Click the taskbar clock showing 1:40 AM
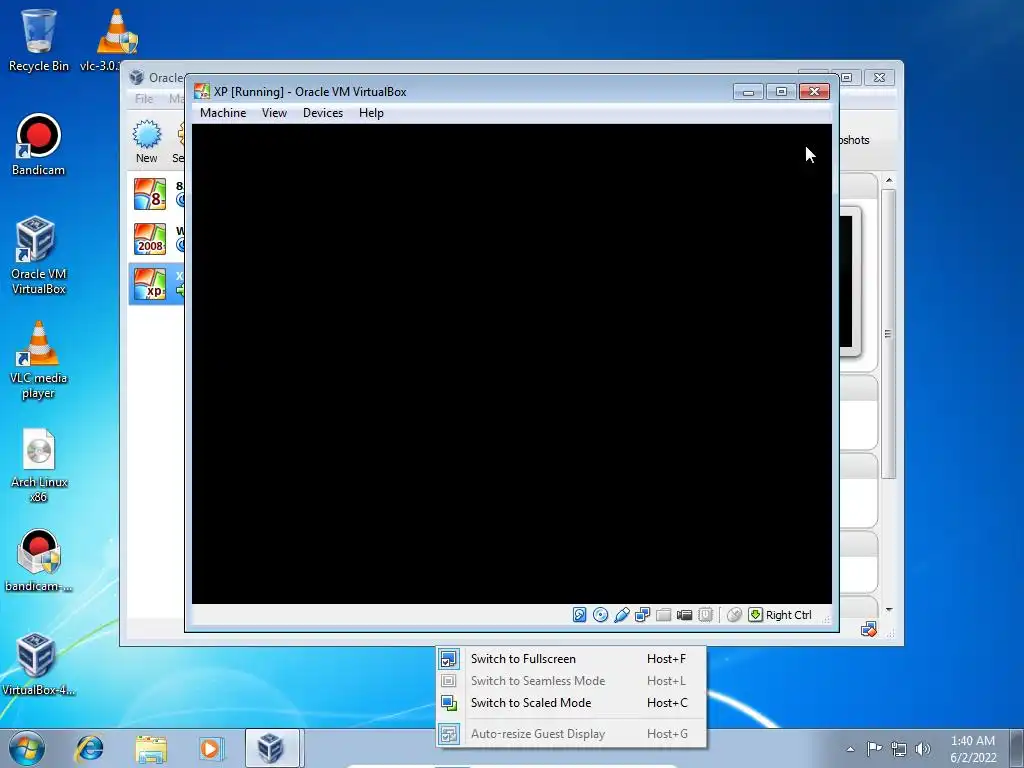This screenshot has width=1024, height=768. [972, 749]
